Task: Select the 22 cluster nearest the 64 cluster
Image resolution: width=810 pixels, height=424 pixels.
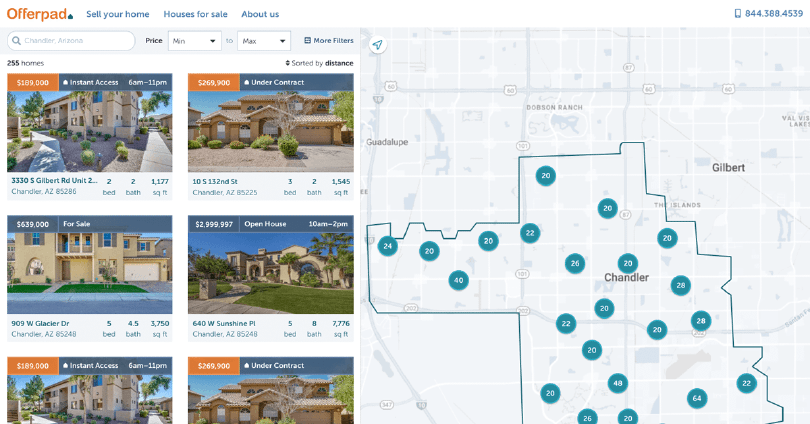Action: click(x=746, y=383)
